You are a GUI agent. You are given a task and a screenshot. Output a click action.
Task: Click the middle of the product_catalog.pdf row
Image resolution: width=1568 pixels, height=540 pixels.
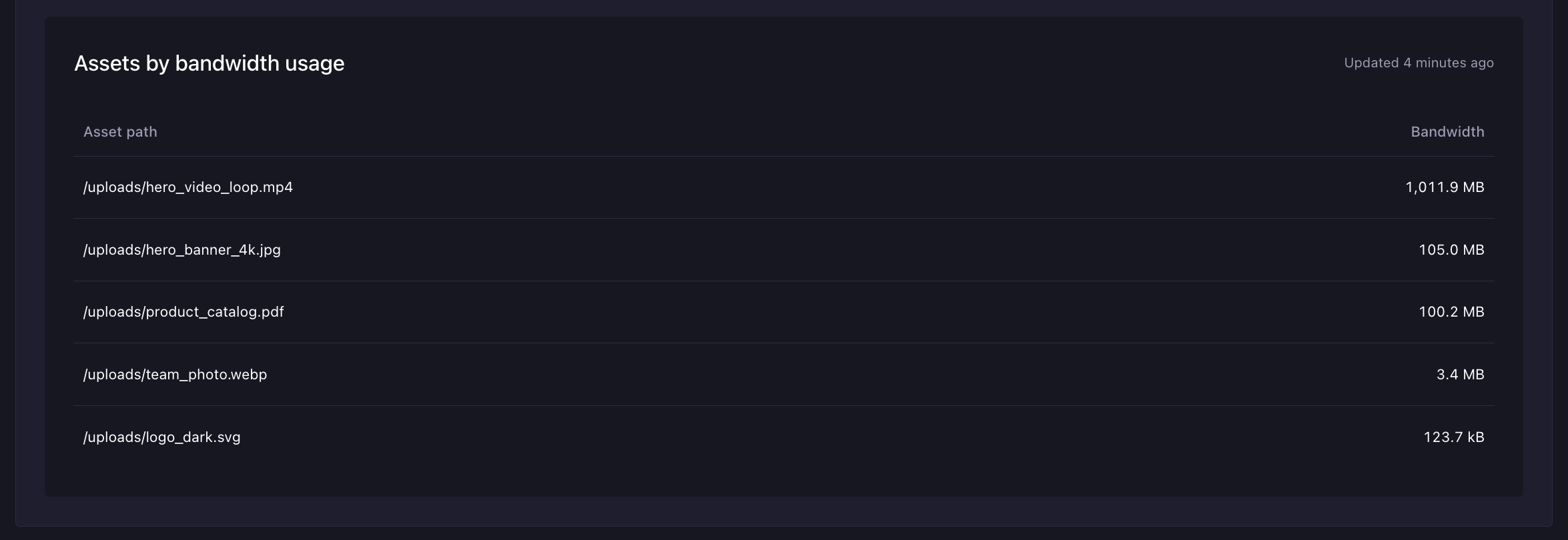click(784, 312)
